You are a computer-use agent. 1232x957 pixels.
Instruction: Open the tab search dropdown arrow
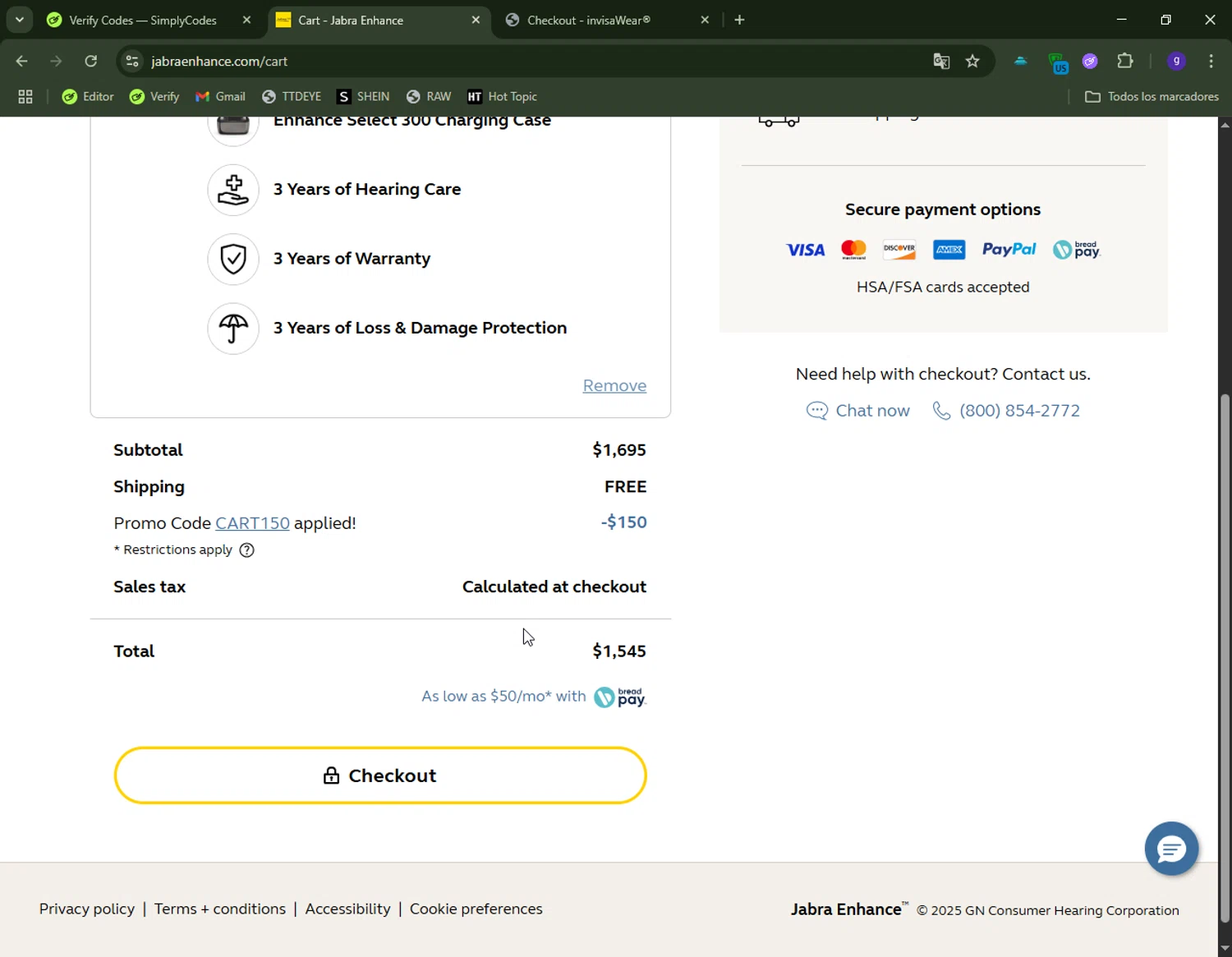19,20
